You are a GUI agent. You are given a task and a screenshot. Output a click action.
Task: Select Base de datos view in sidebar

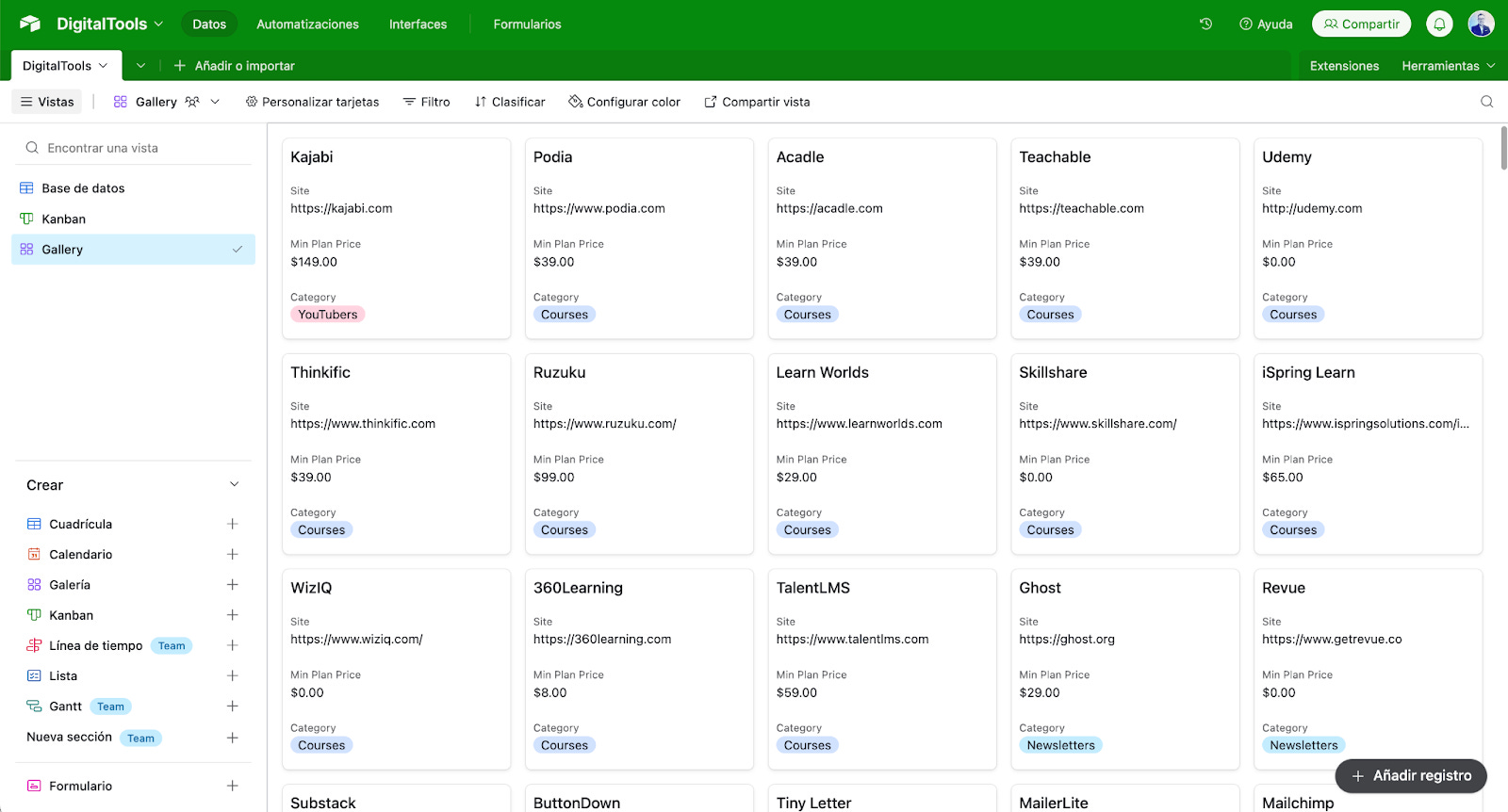(x=133, y=188)
